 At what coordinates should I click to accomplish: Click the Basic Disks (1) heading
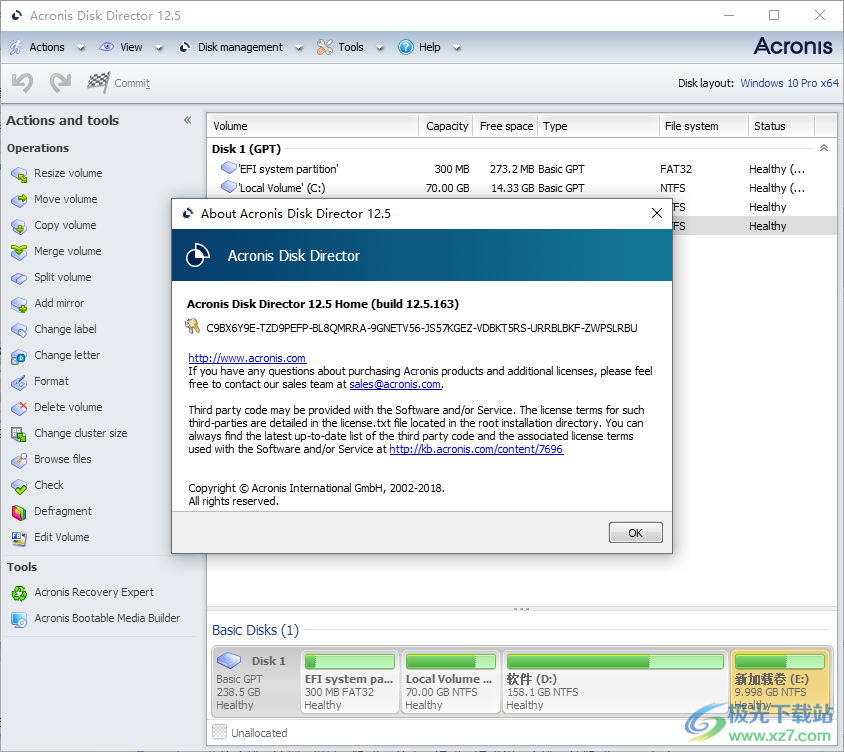255,630
